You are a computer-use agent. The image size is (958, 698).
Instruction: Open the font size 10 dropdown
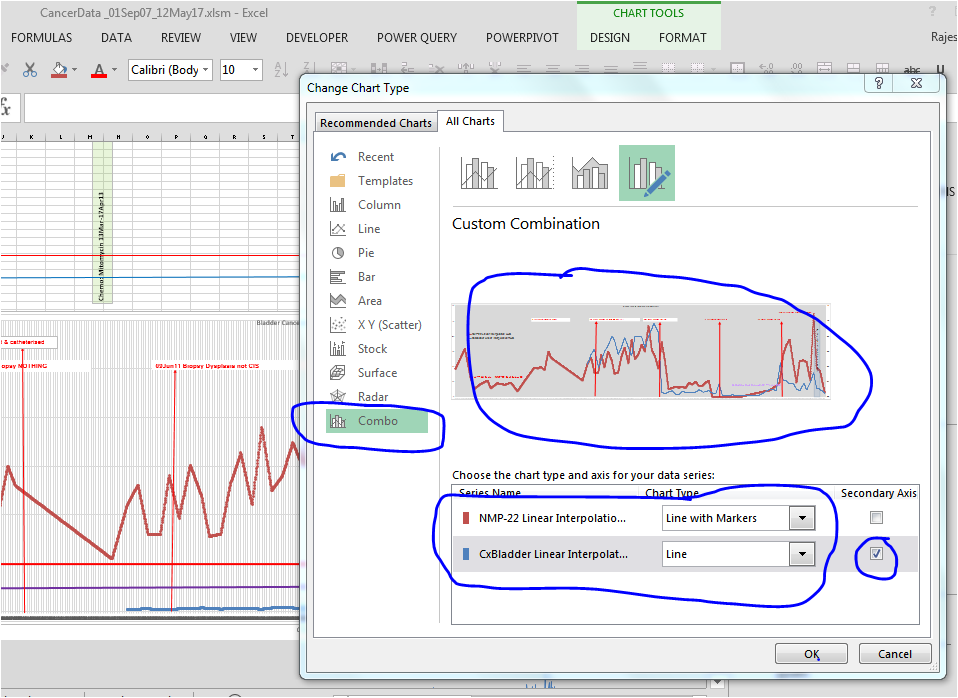(x=255, y=70)
